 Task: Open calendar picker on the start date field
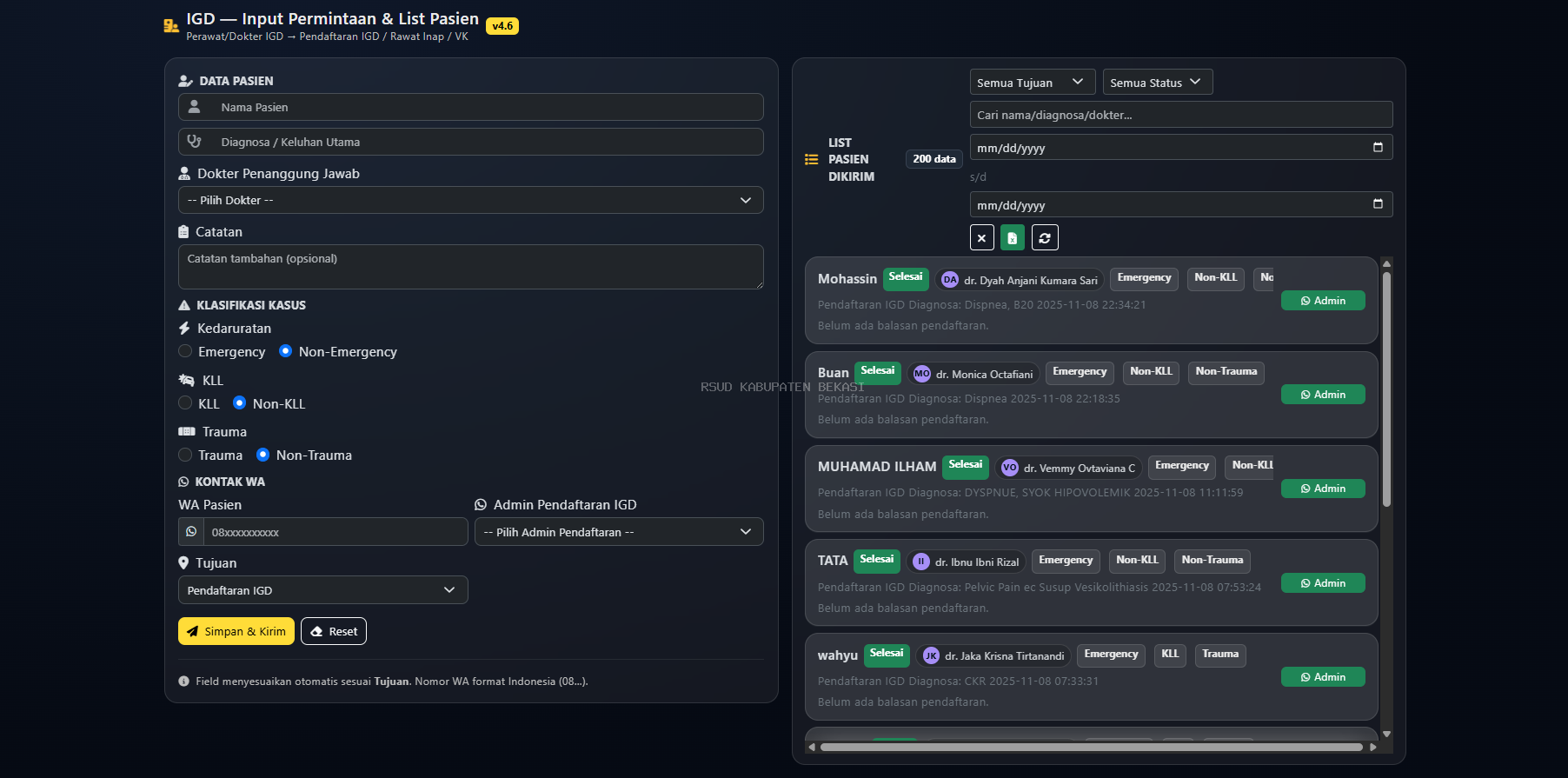1377,148
